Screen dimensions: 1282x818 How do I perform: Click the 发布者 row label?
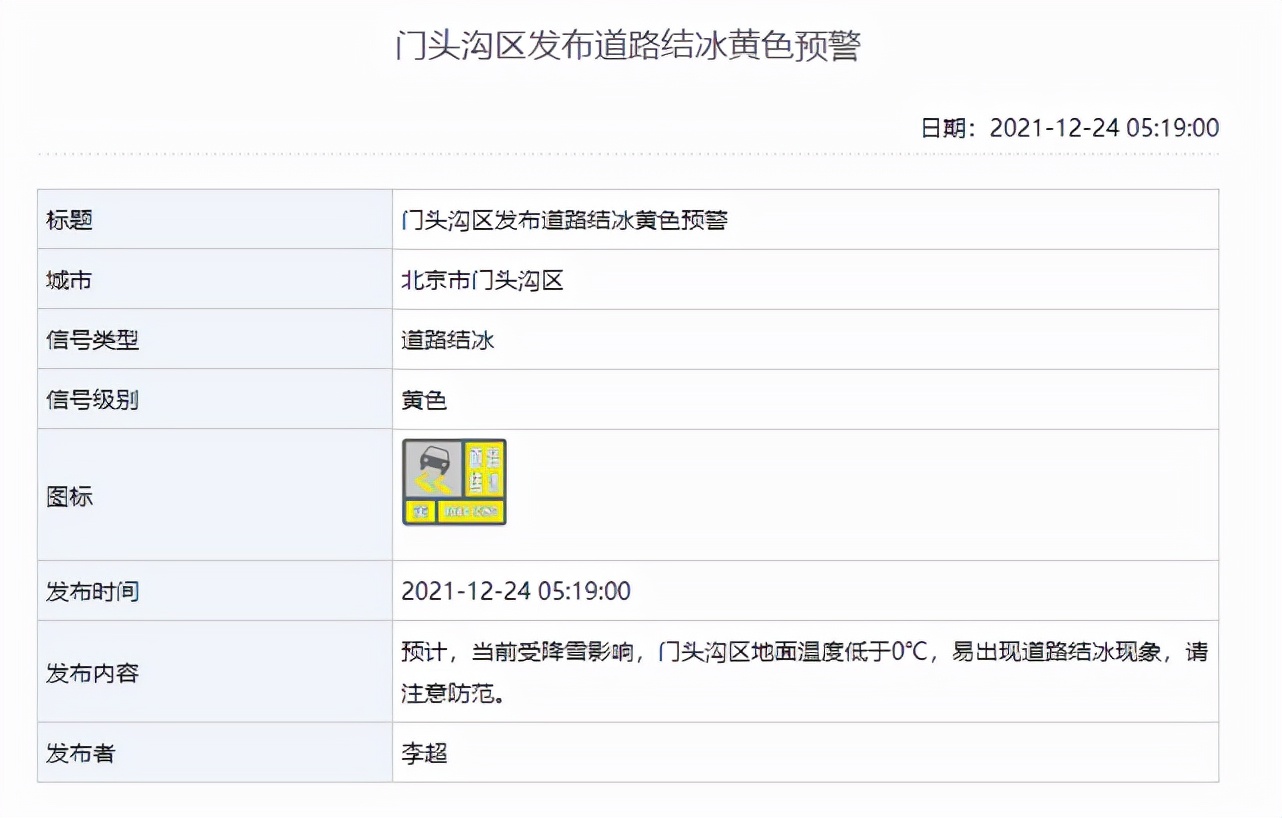[x=80, y=753]
